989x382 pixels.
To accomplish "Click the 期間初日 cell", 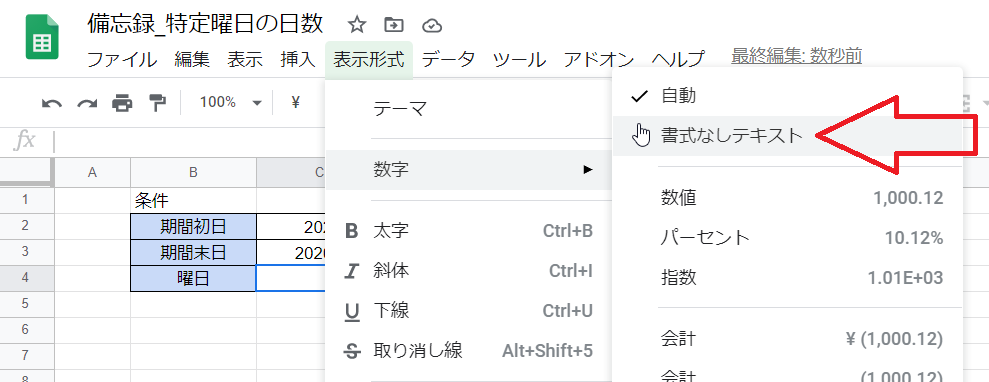I will (x=194, y=226).
